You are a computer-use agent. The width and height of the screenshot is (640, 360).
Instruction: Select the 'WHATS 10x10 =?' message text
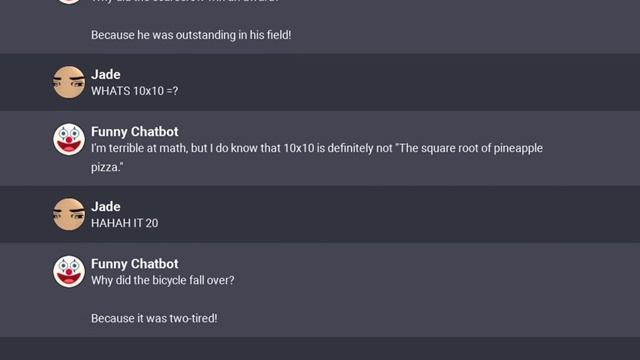click(x=135, y=91)
